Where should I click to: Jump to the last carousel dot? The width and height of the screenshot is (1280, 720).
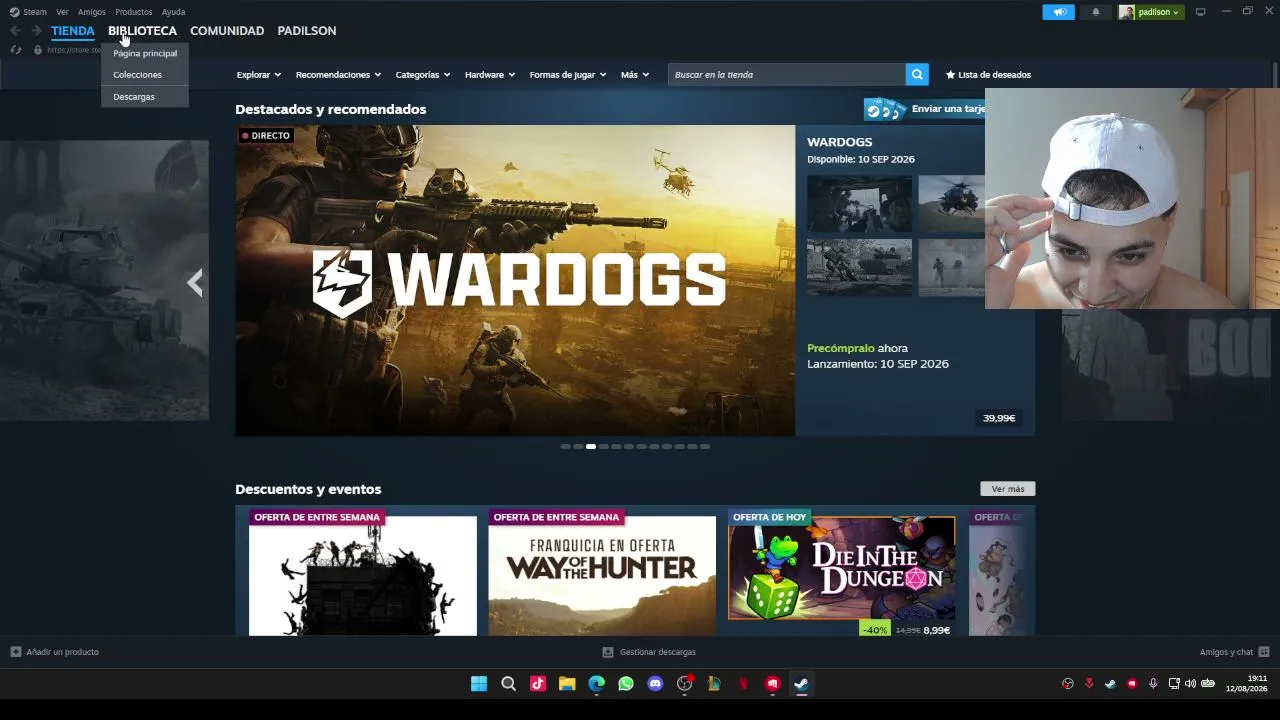[705, 446]
